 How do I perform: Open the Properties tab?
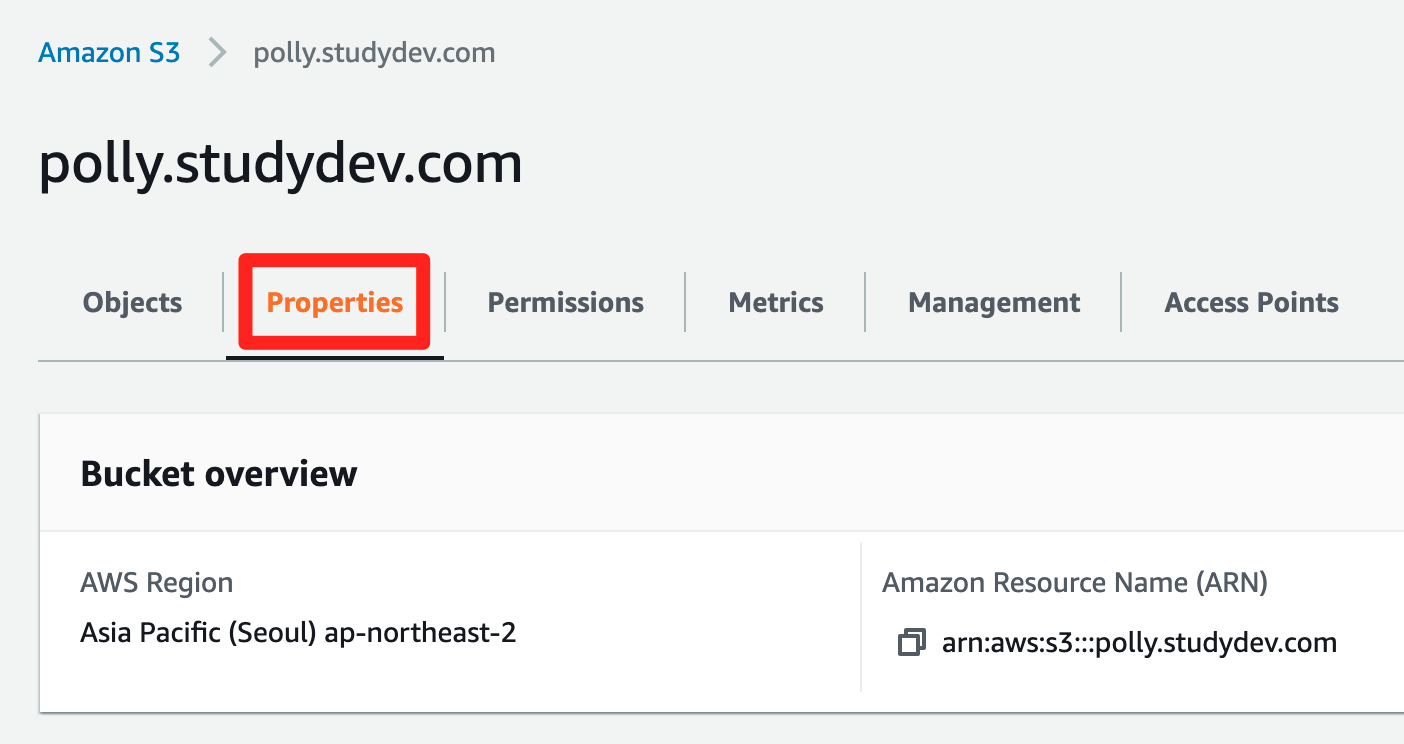coord(335,302)
